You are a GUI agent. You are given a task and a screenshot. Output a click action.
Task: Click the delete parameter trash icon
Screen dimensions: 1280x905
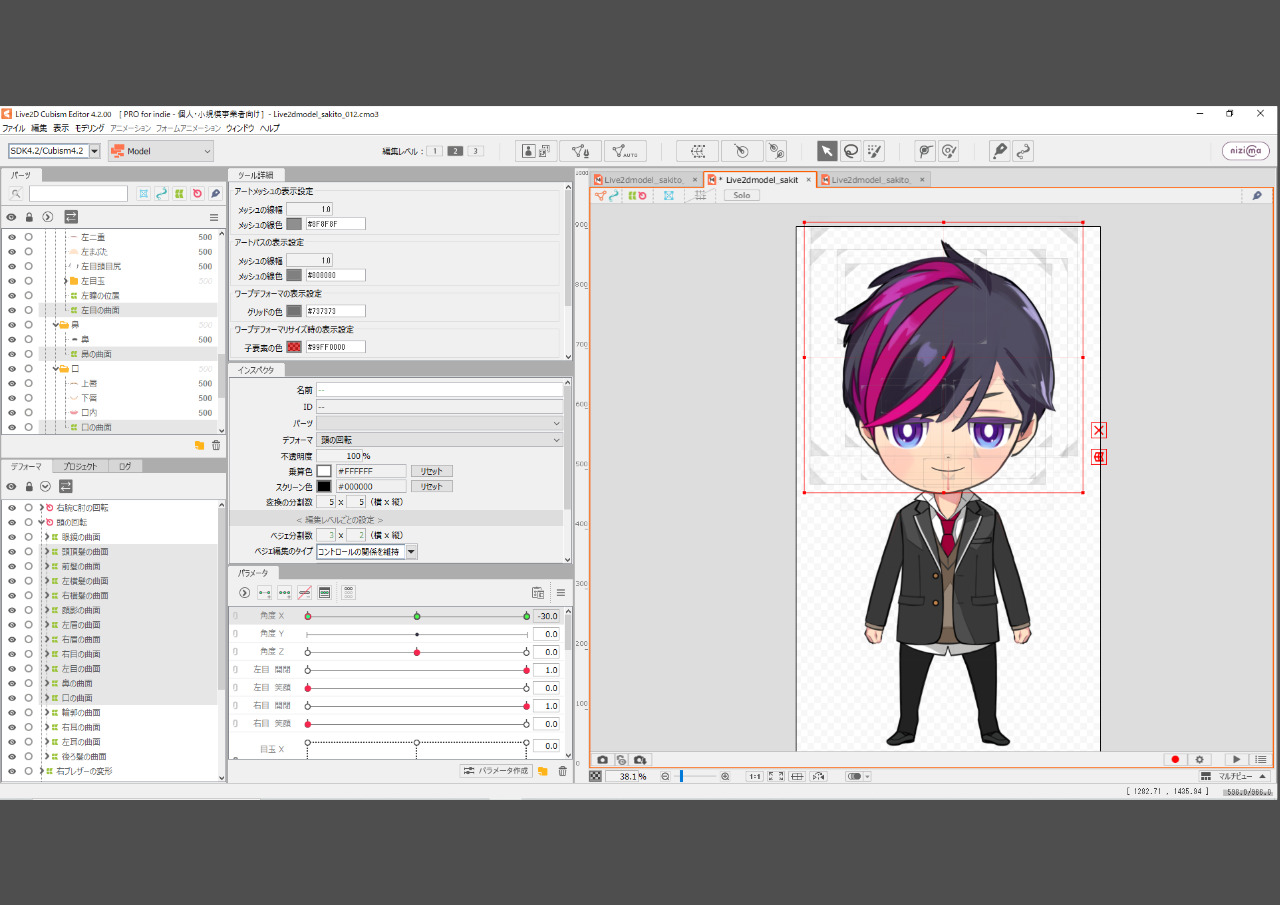click(562, 771)
